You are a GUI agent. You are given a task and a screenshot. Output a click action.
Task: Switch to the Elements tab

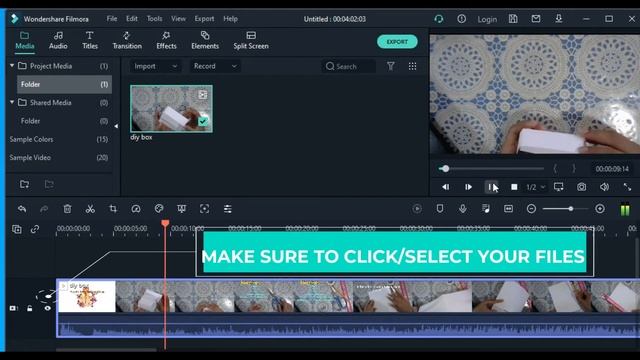pyautogui.click(x=205, y=41)
